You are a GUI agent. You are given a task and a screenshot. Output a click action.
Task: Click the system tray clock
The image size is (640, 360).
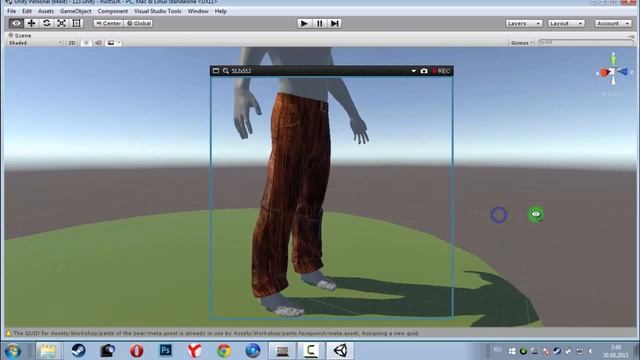pos(617,351)
